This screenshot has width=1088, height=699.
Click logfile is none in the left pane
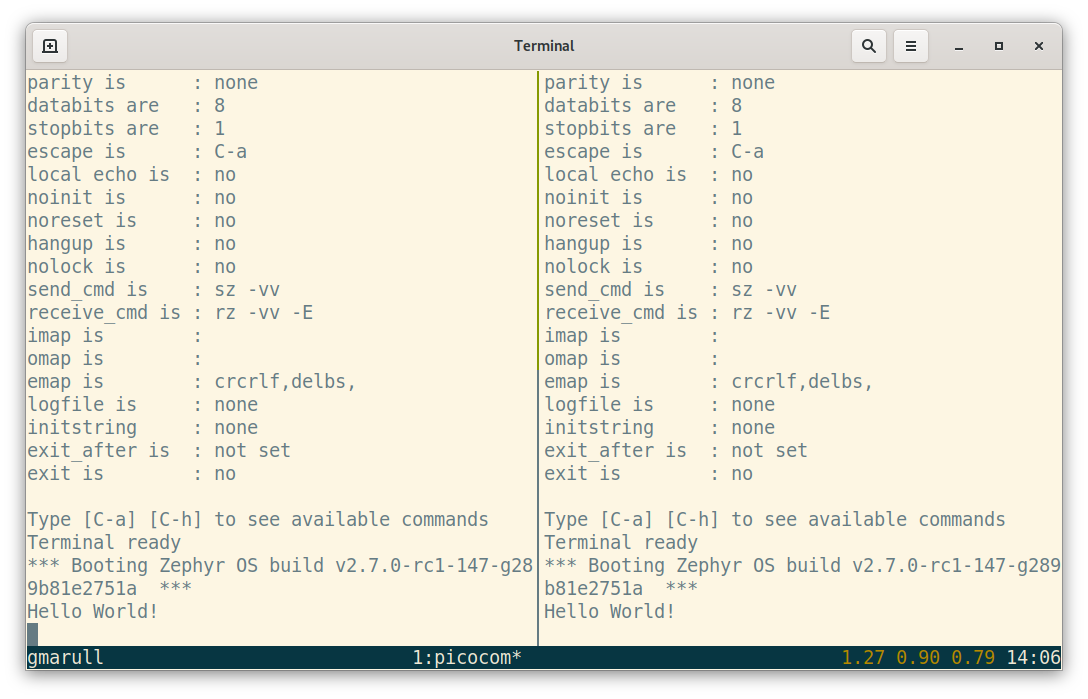140,404
